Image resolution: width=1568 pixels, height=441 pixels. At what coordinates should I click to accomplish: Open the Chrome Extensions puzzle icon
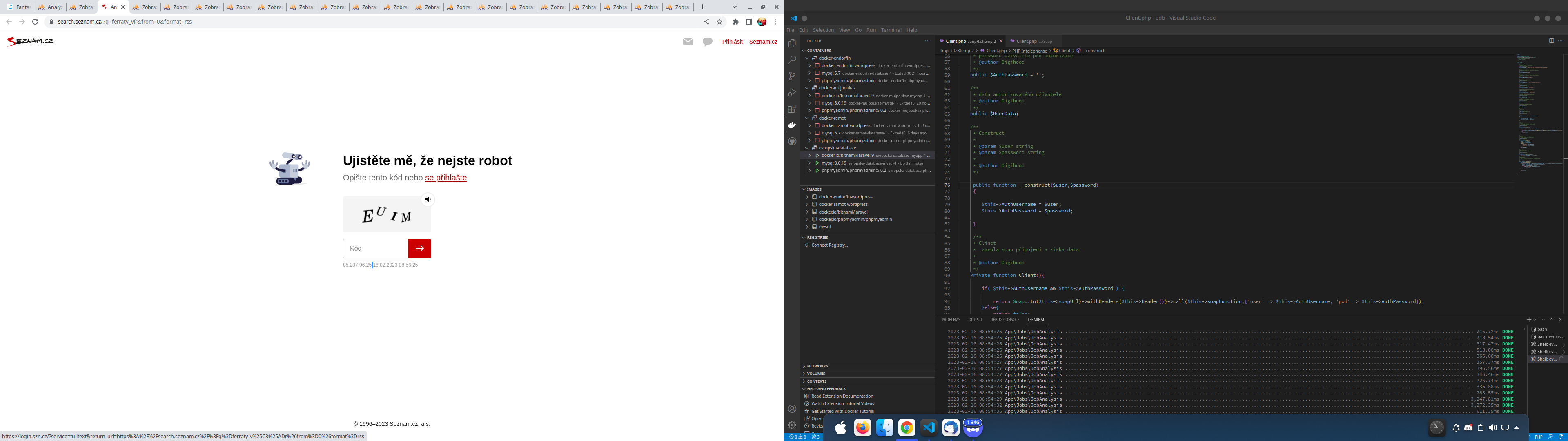(735, 21)
